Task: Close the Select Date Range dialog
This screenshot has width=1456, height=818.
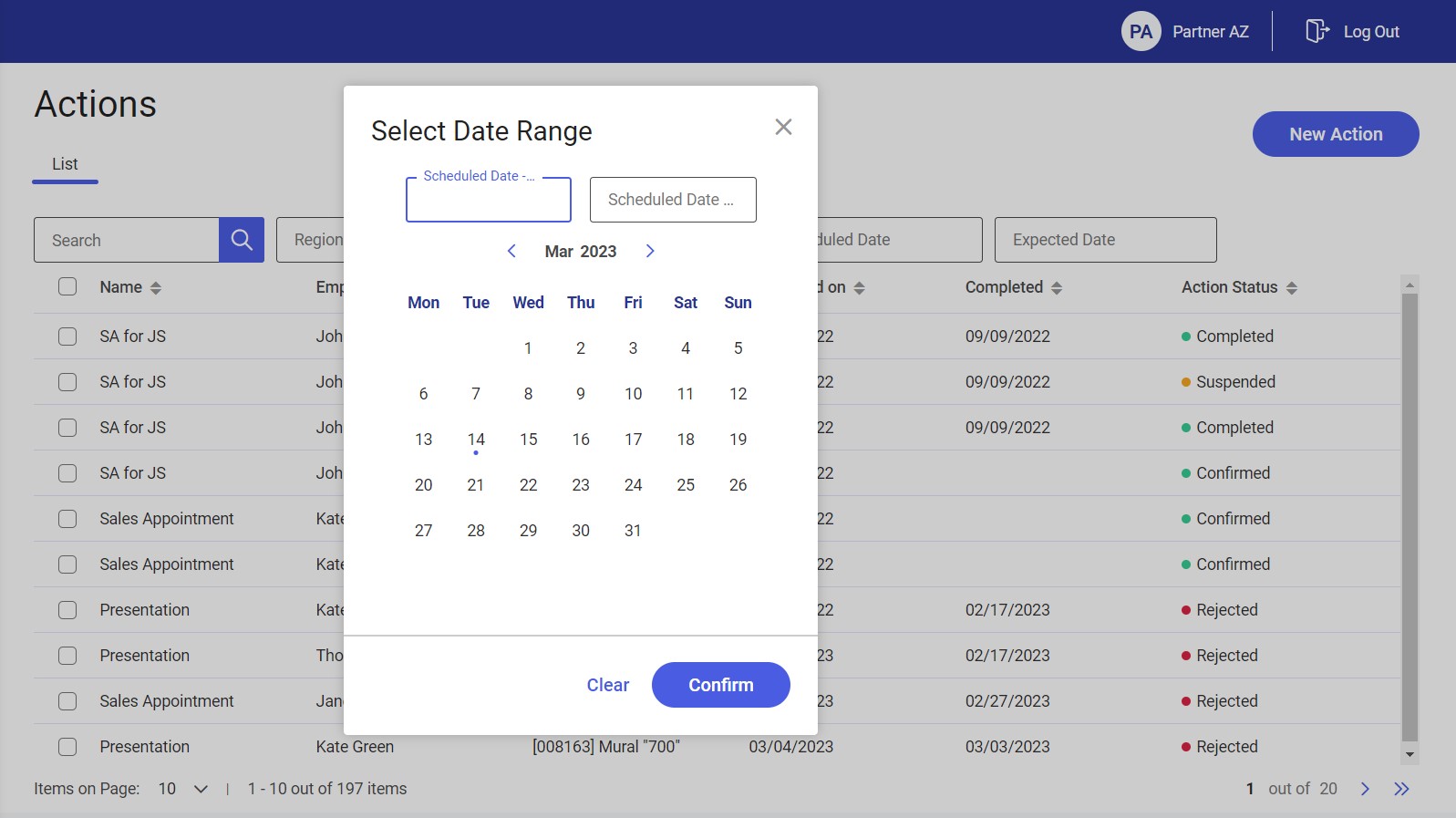Action: point(783,127)
